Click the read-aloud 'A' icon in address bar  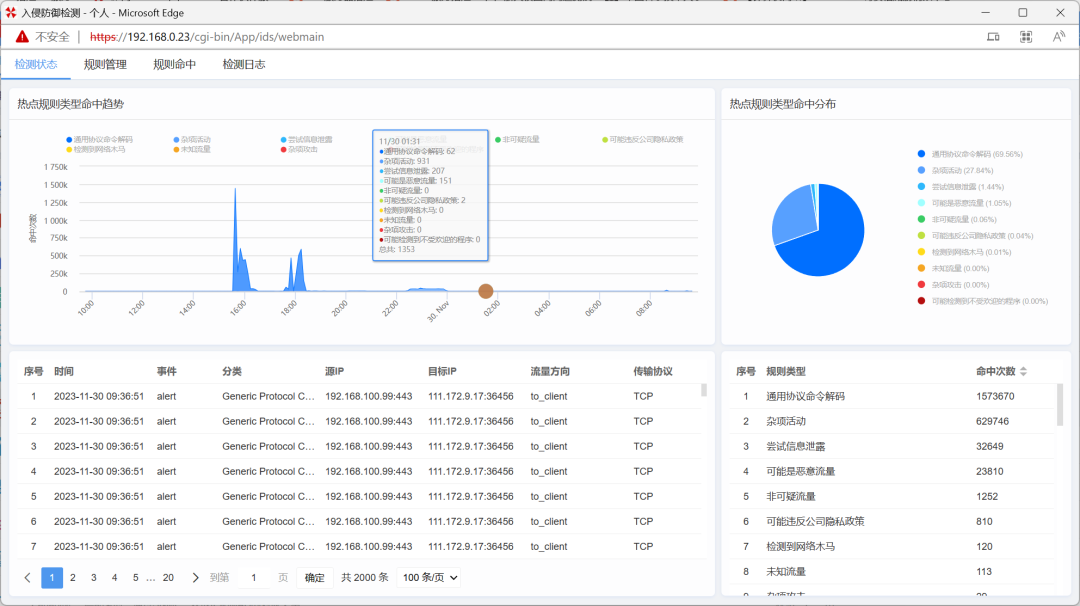(x=1059, y=36)
